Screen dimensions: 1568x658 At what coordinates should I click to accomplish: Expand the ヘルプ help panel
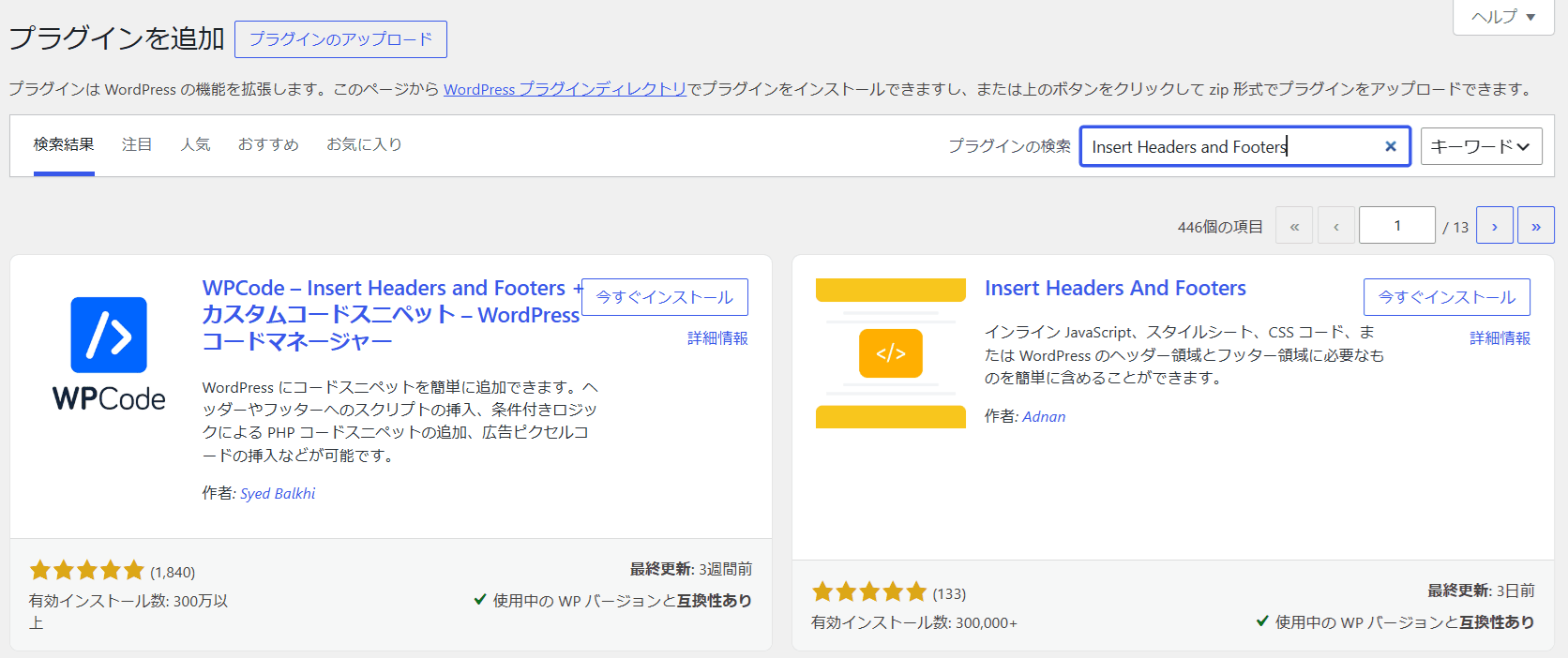(1503, 17)
